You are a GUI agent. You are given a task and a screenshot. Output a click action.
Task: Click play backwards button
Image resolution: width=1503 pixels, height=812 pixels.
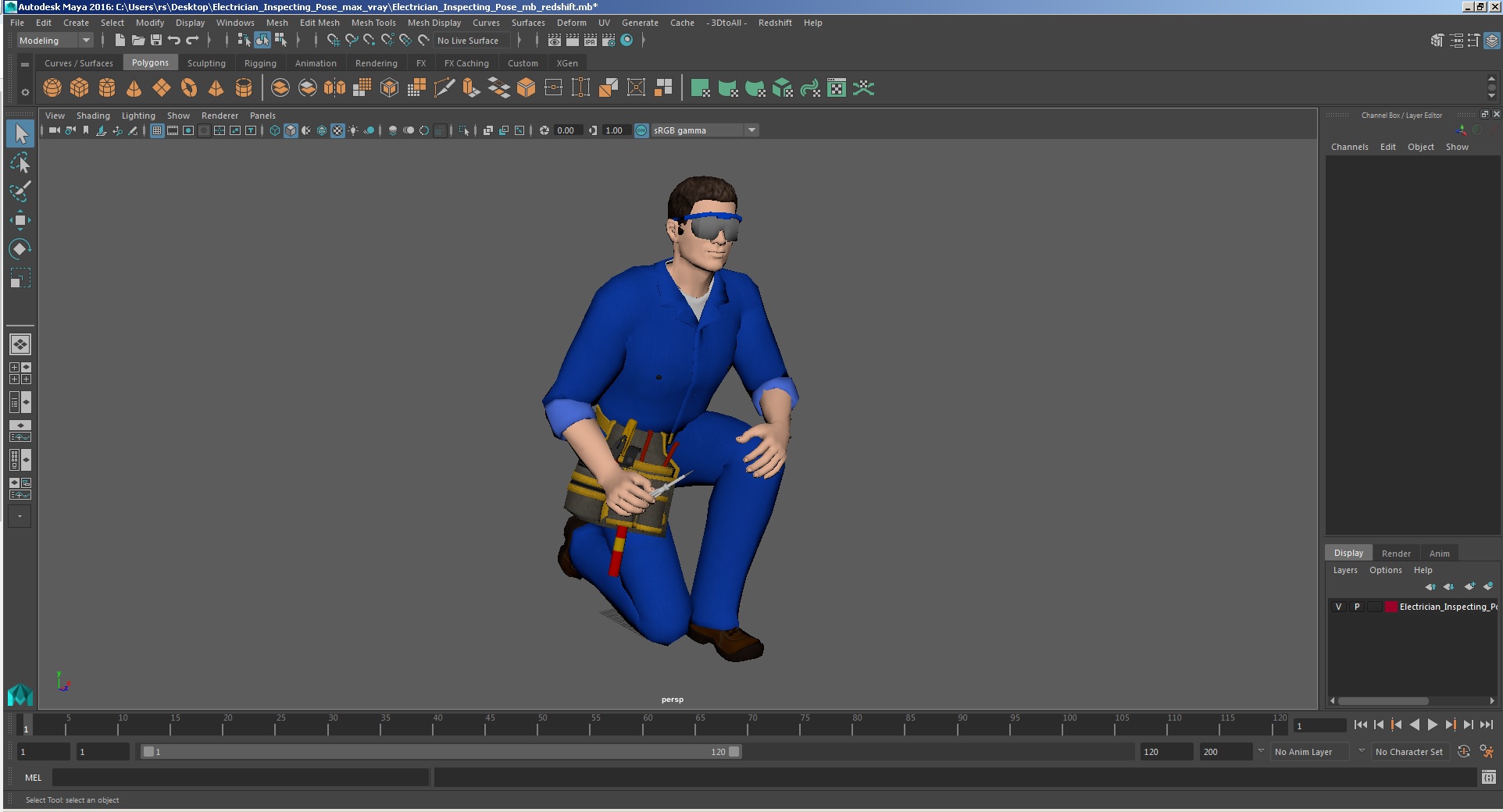[x=1415, y=725]
